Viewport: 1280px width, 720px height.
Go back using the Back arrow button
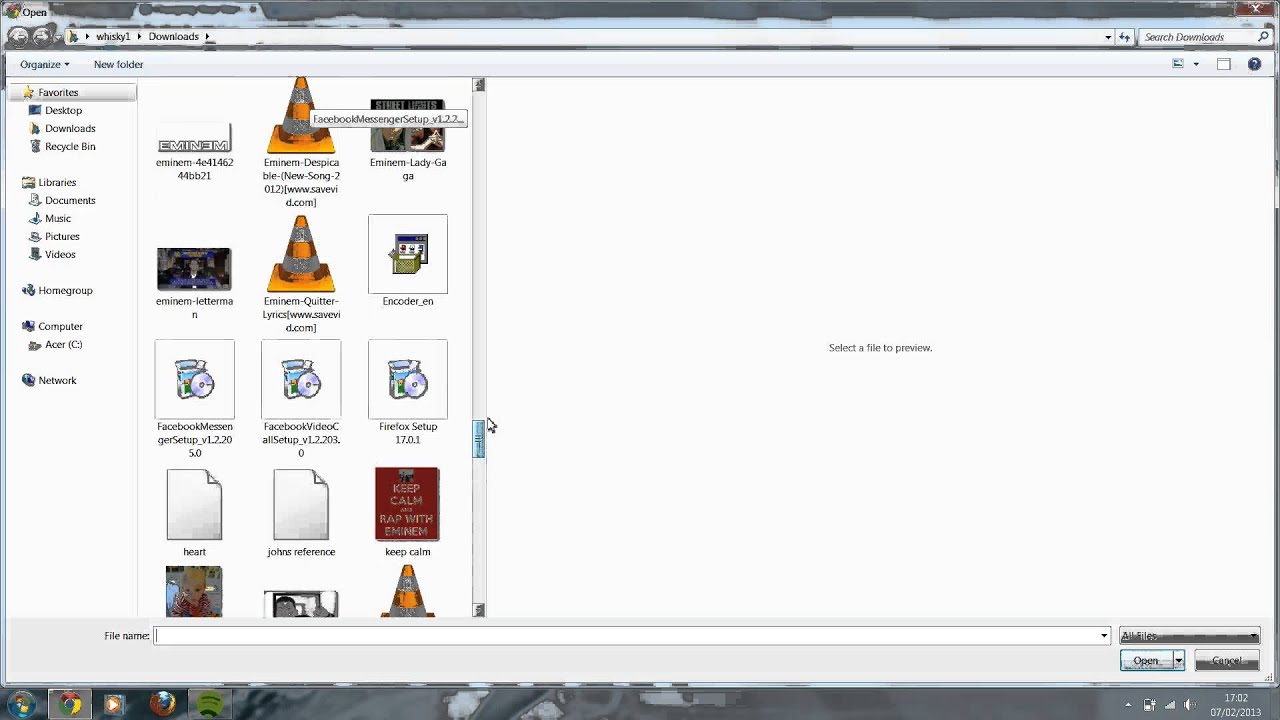tap(17, 37)
